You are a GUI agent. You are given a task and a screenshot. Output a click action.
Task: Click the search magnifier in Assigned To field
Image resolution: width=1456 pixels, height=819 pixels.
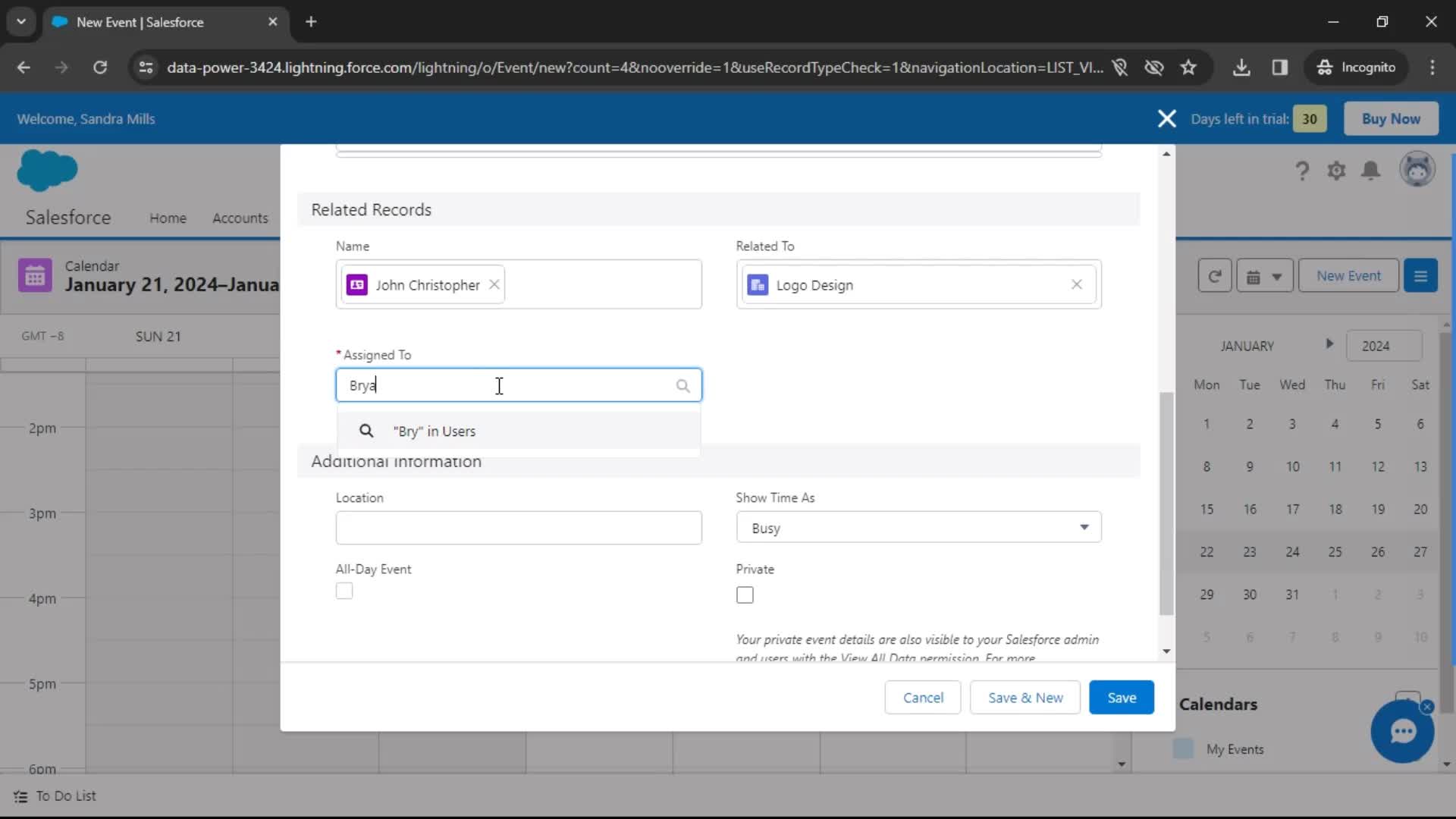click(682, 385)
